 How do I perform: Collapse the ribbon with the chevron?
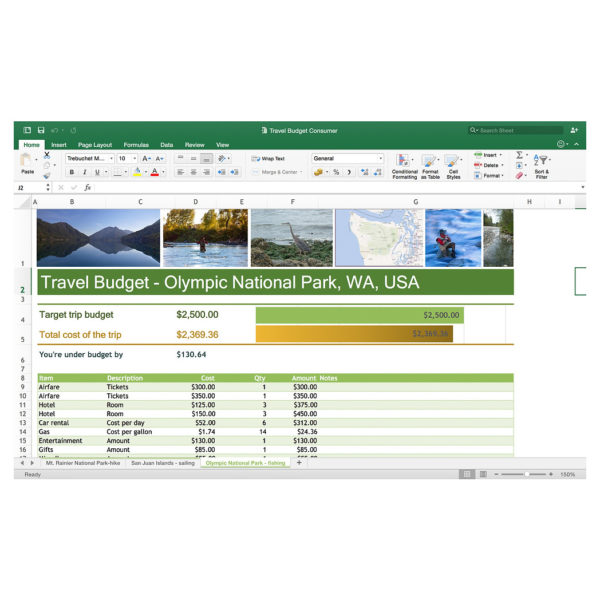577,144
